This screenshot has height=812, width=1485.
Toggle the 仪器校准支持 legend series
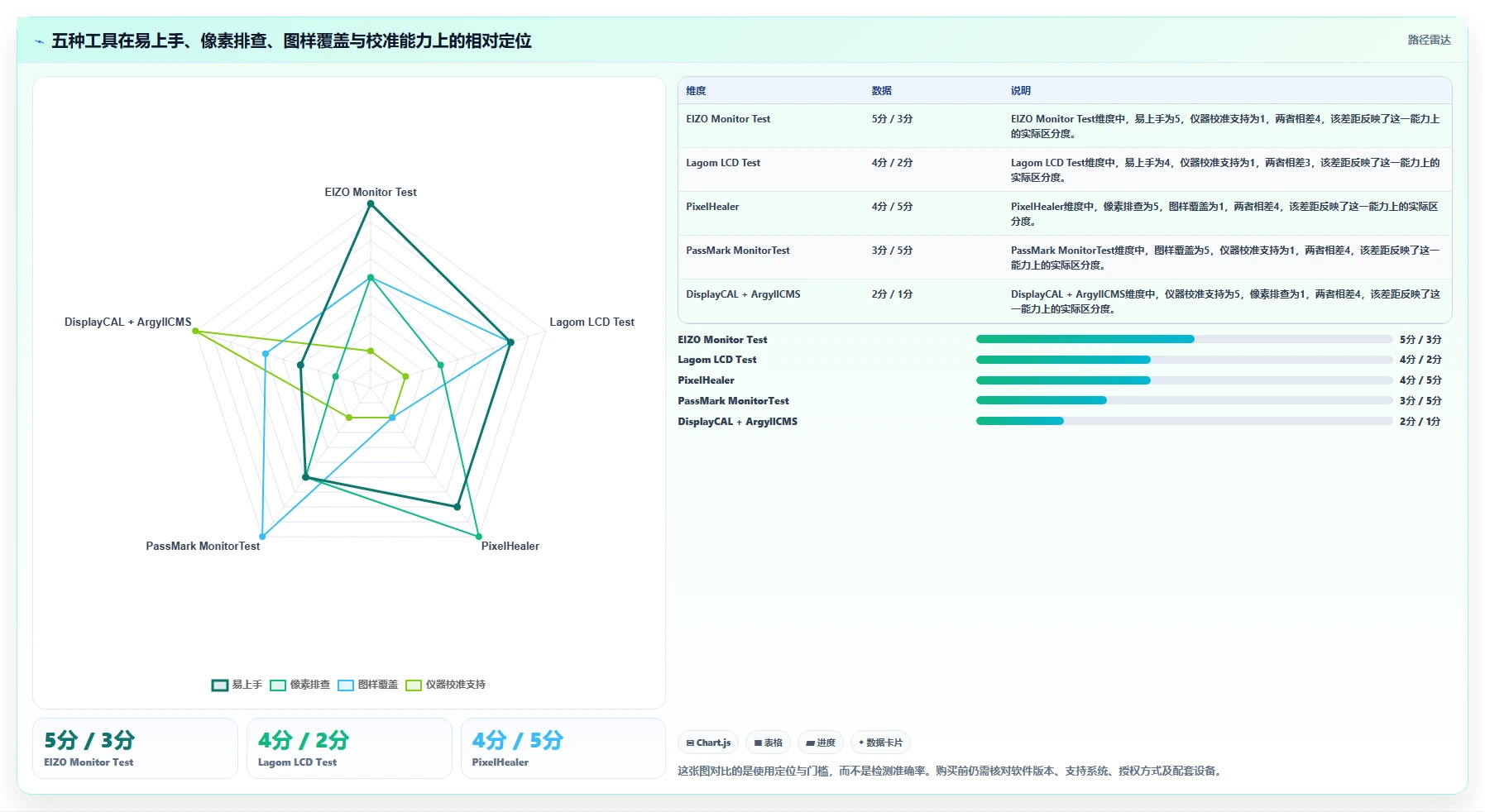(445, 685)
